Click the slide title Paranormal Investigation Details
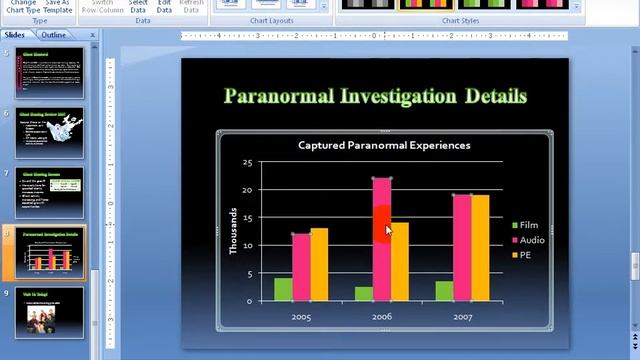Image resolution: width=640 pixels, height=360 pixels. click(376, 96)
